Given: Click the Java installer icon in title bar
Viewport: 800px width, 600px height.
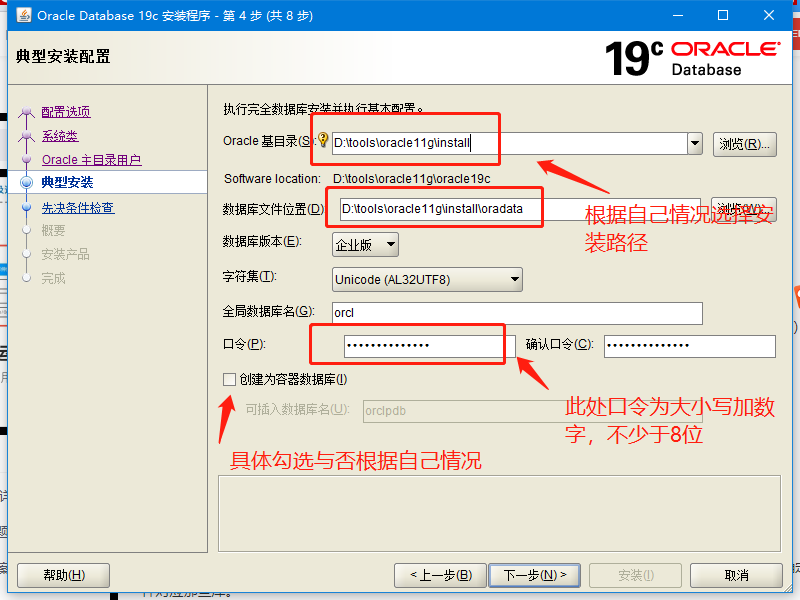Looking at the screenshot, I should click(23, 15).
